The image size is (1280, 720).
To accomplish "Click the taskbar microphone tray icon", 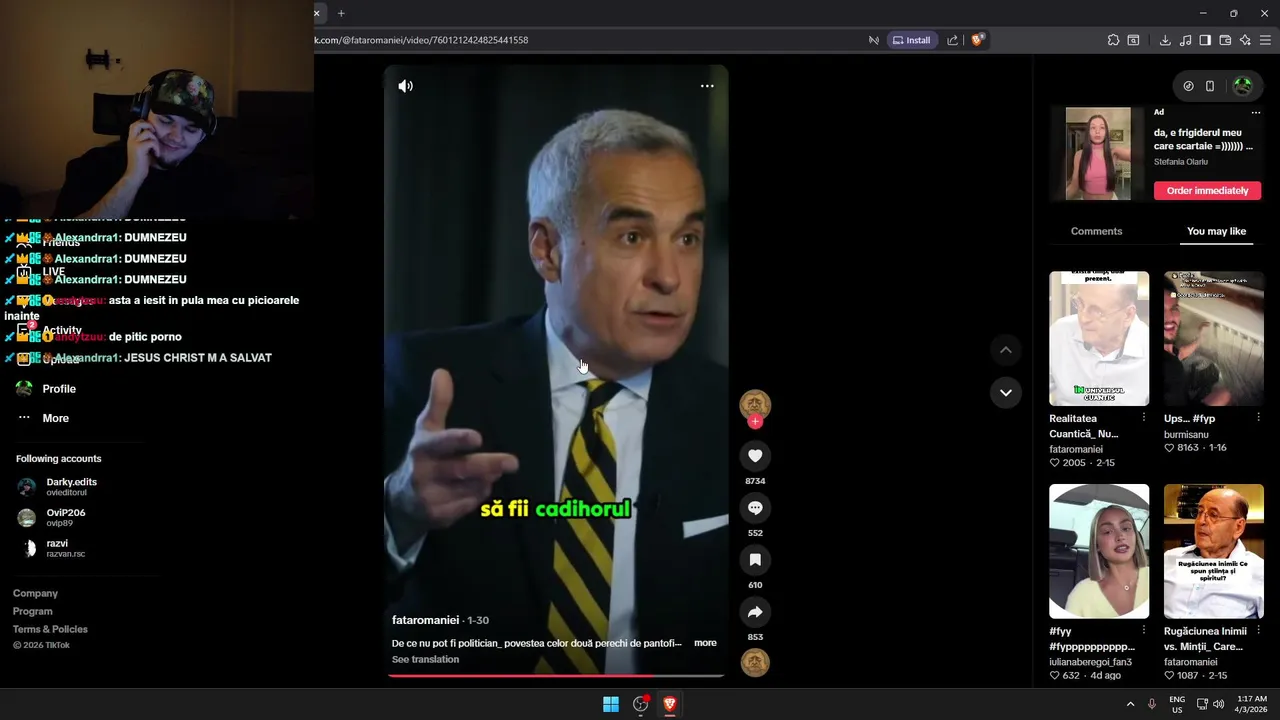I will pyautogui.click(x=1152, y=704).
